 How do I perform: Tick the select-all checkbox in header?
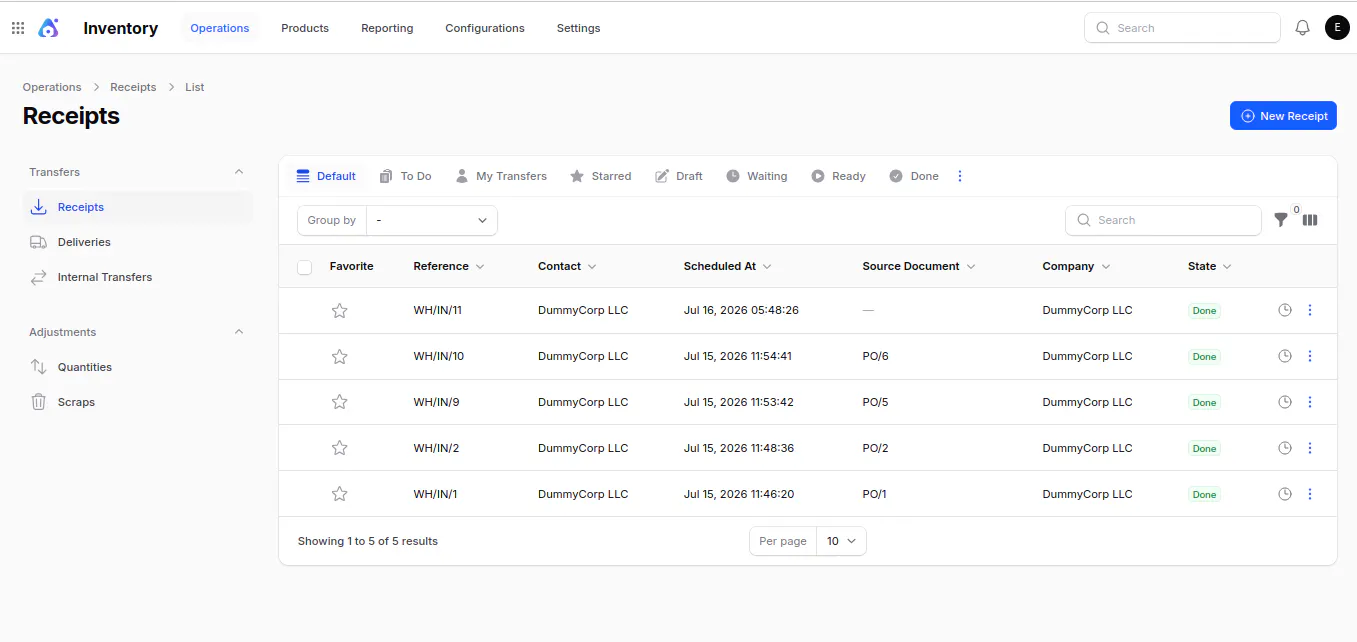[305, 267]
